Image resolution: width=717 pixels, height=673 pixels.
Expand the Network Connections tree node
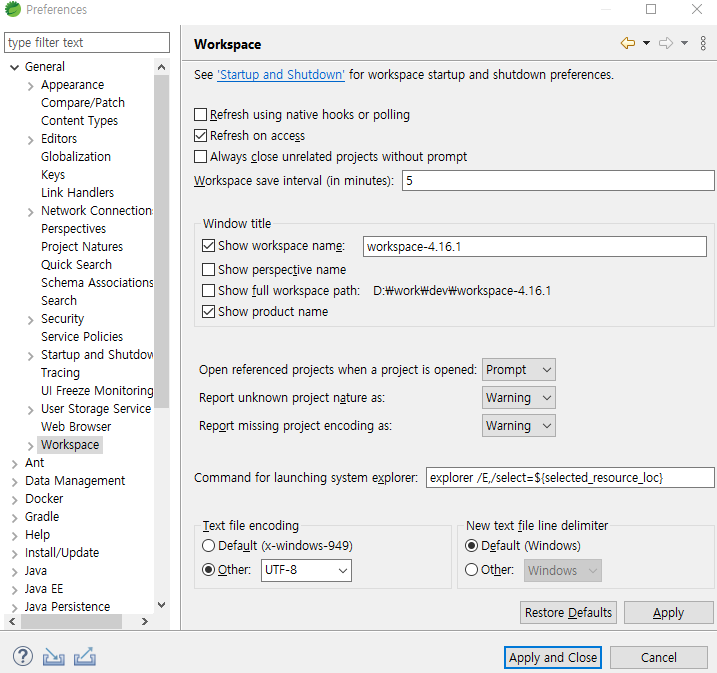point(31,212)
